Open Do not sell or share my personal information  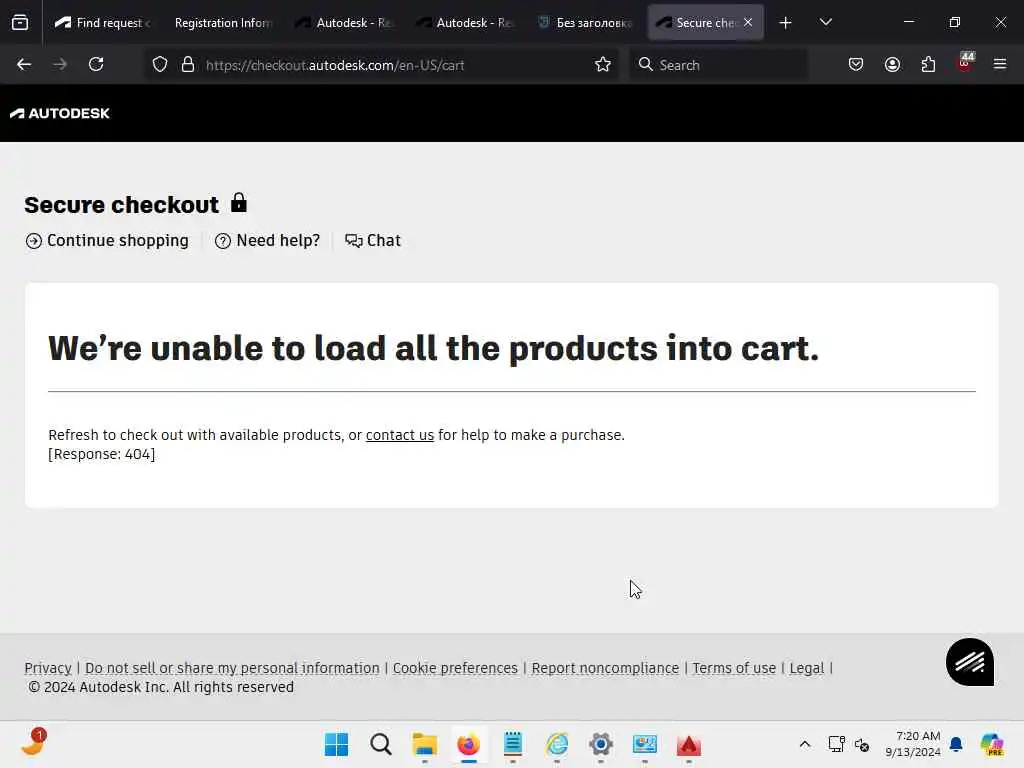[x=232, y=668]
